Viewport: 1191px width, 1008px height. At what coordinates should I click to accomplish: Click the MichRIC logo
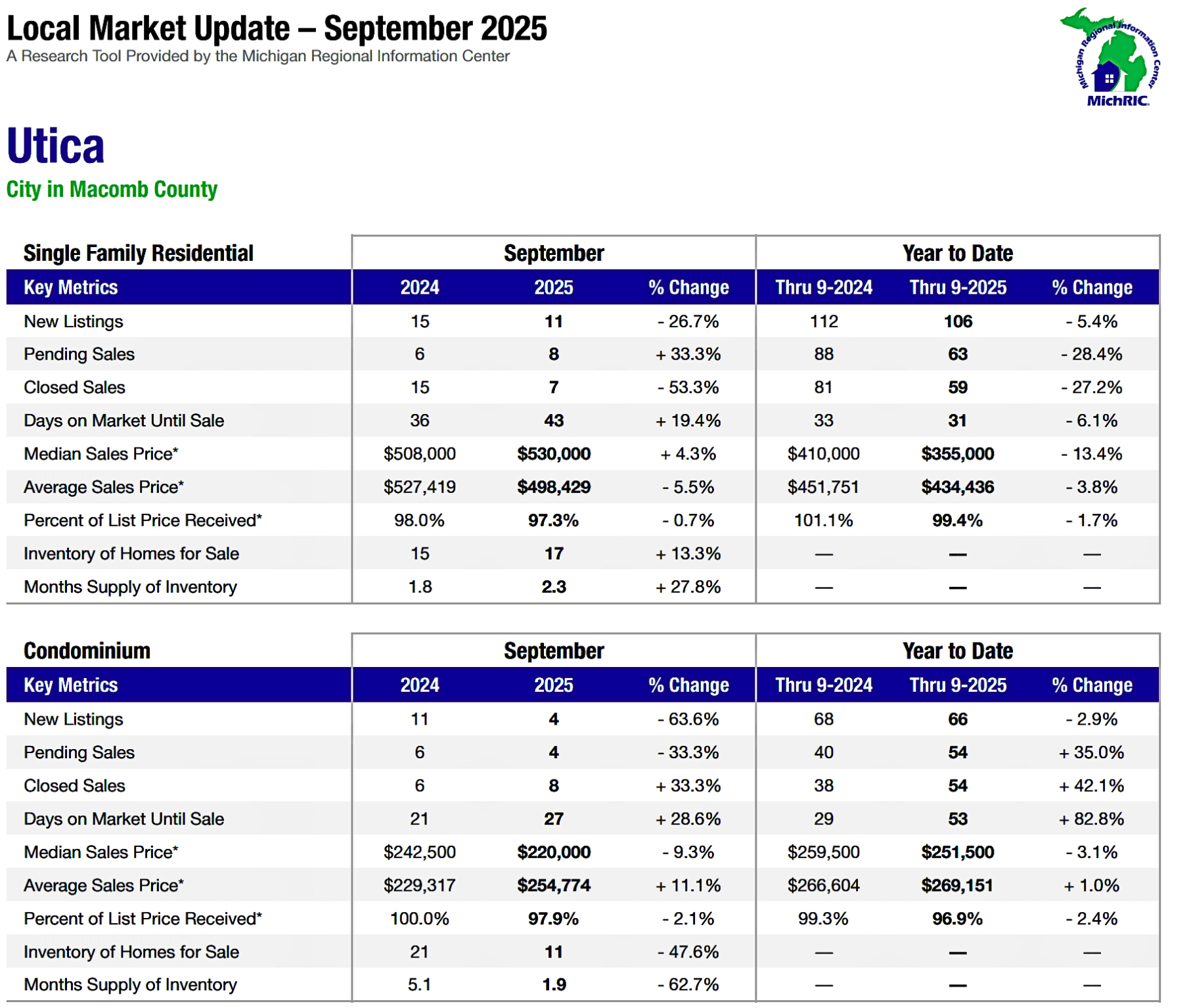(x=1110, y=58)
